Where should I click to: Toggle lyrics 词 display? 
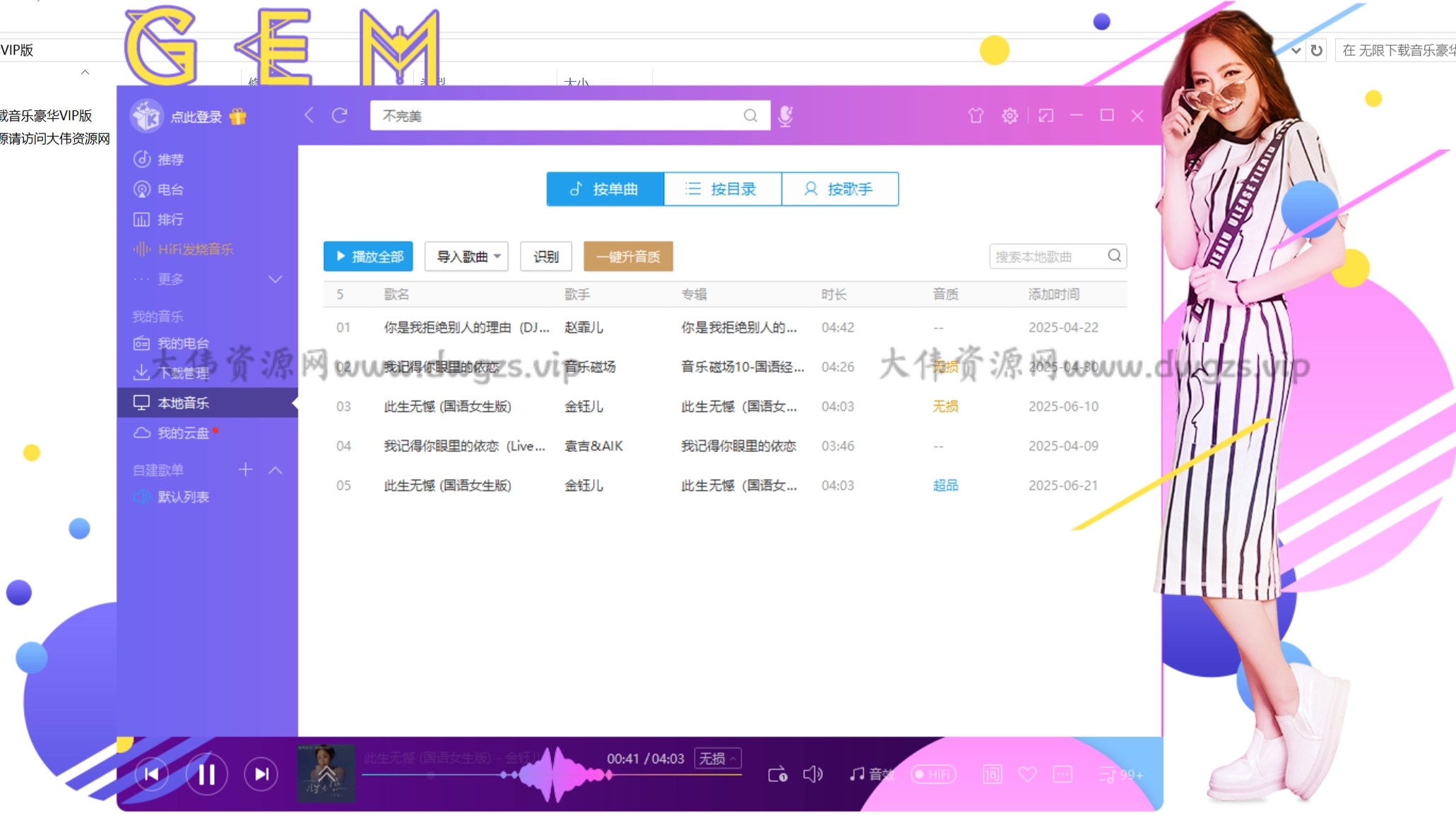[992, 774]
